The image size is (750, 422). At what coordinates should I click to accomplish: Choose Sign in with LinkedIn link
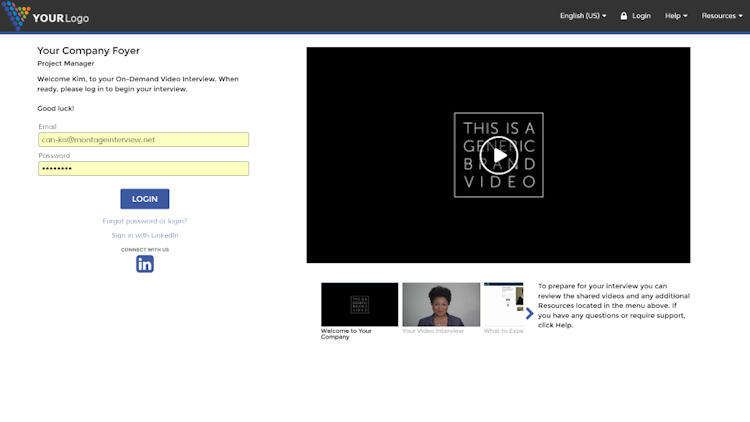(x=144, y=235)
